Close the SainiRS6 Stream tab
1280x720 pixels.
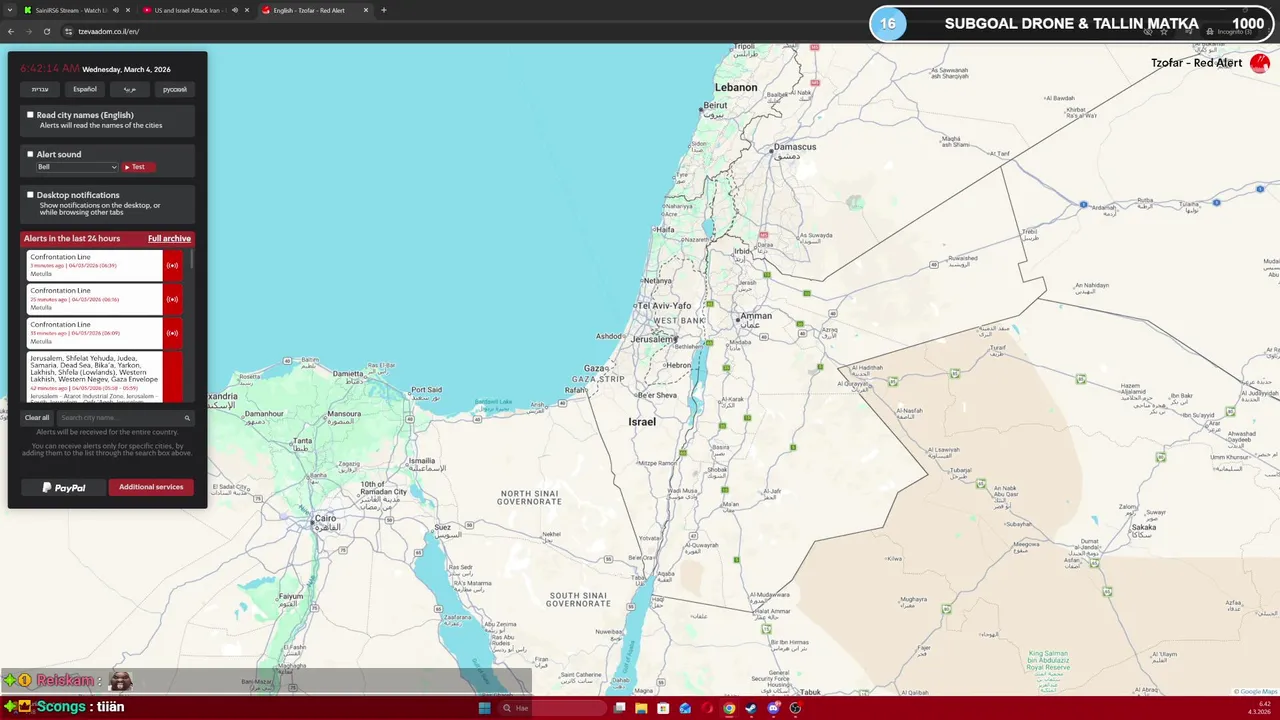(128, 10)
